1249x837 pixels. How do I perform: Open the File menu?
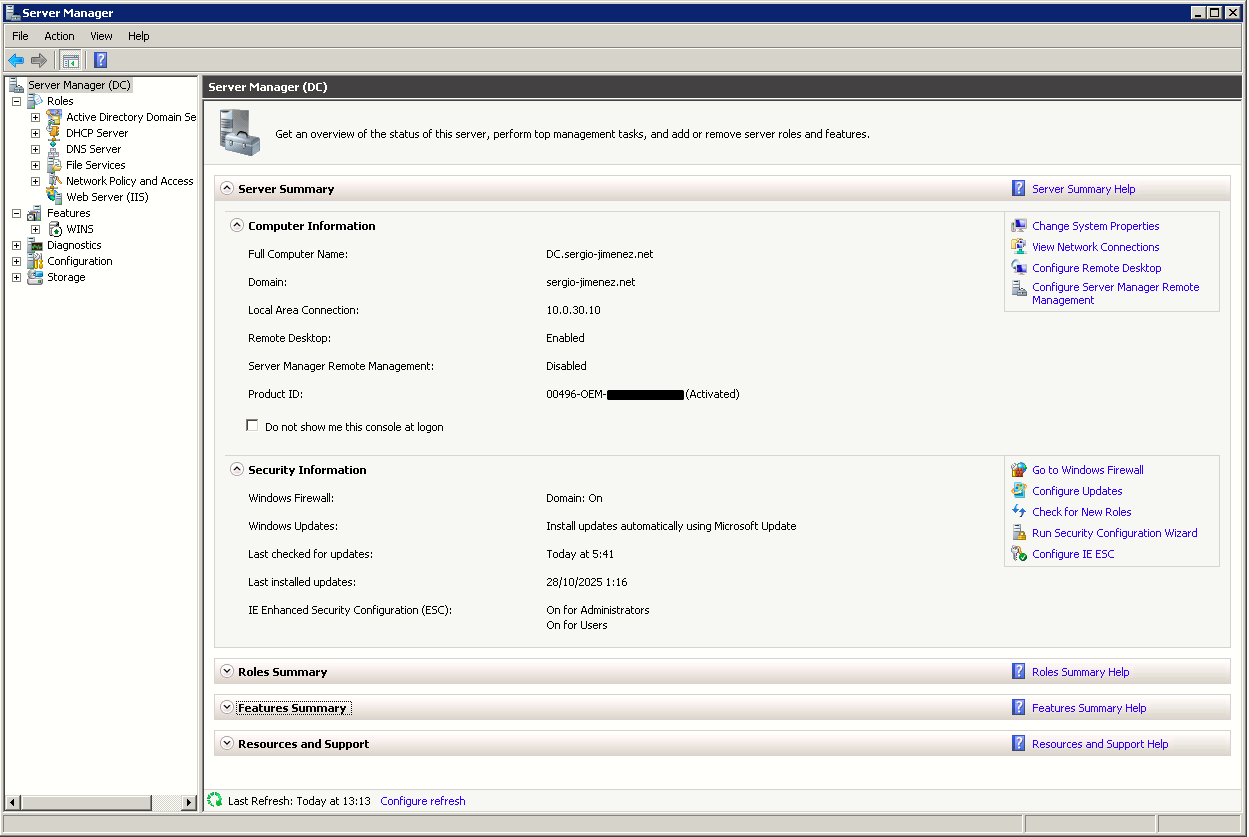point(20,36)
